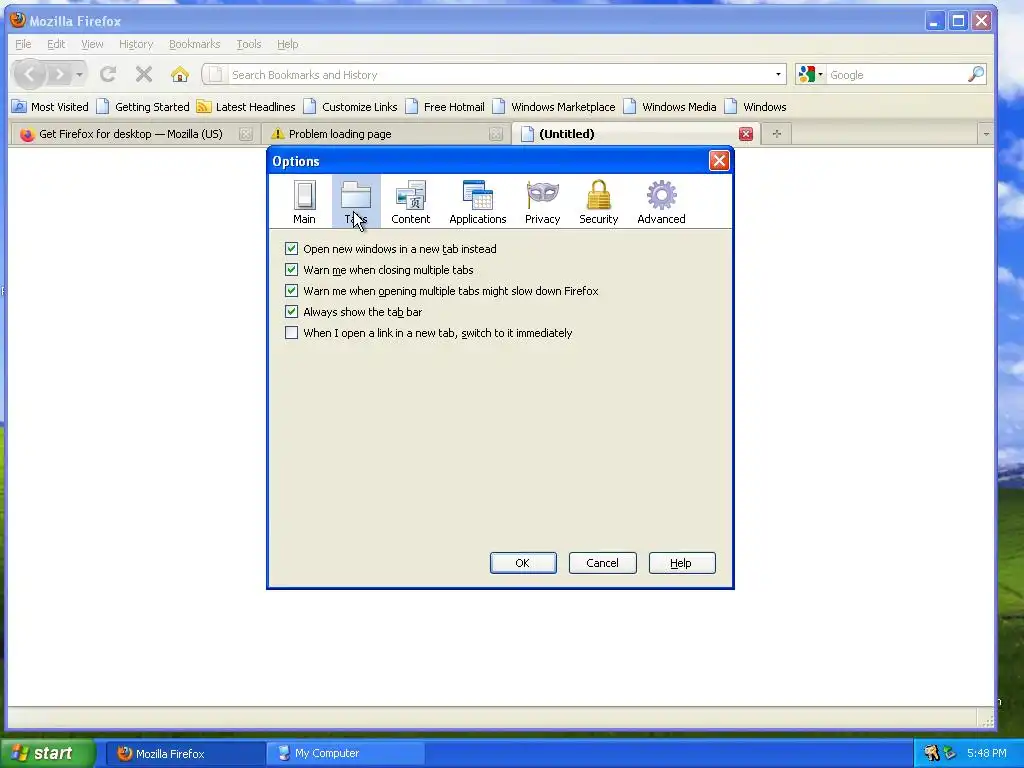Viewport: 1024px width, 768px height.
Task: Open the Windows Marketplace bookmark
Action: click(x=554, y=106)
